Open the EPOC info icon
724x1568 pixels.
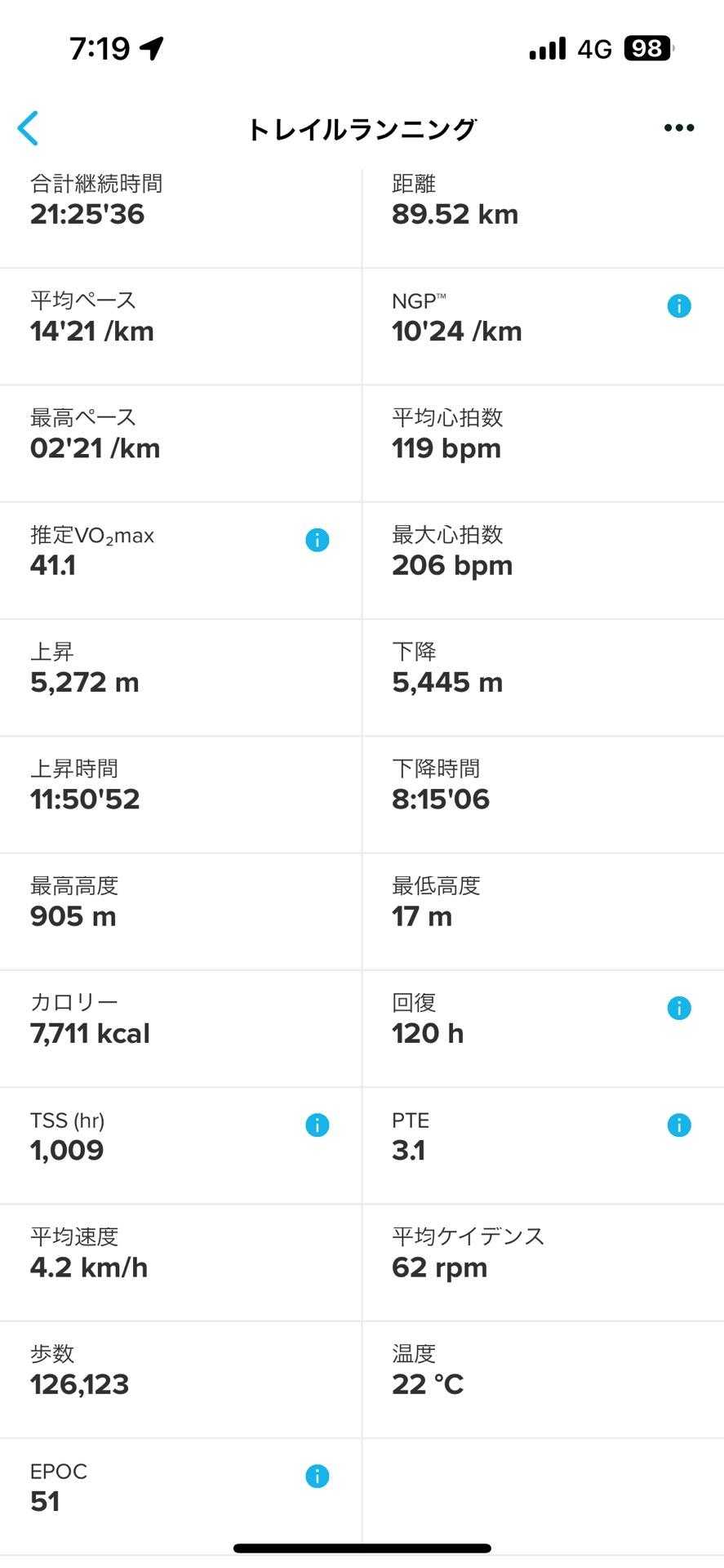318,1476
